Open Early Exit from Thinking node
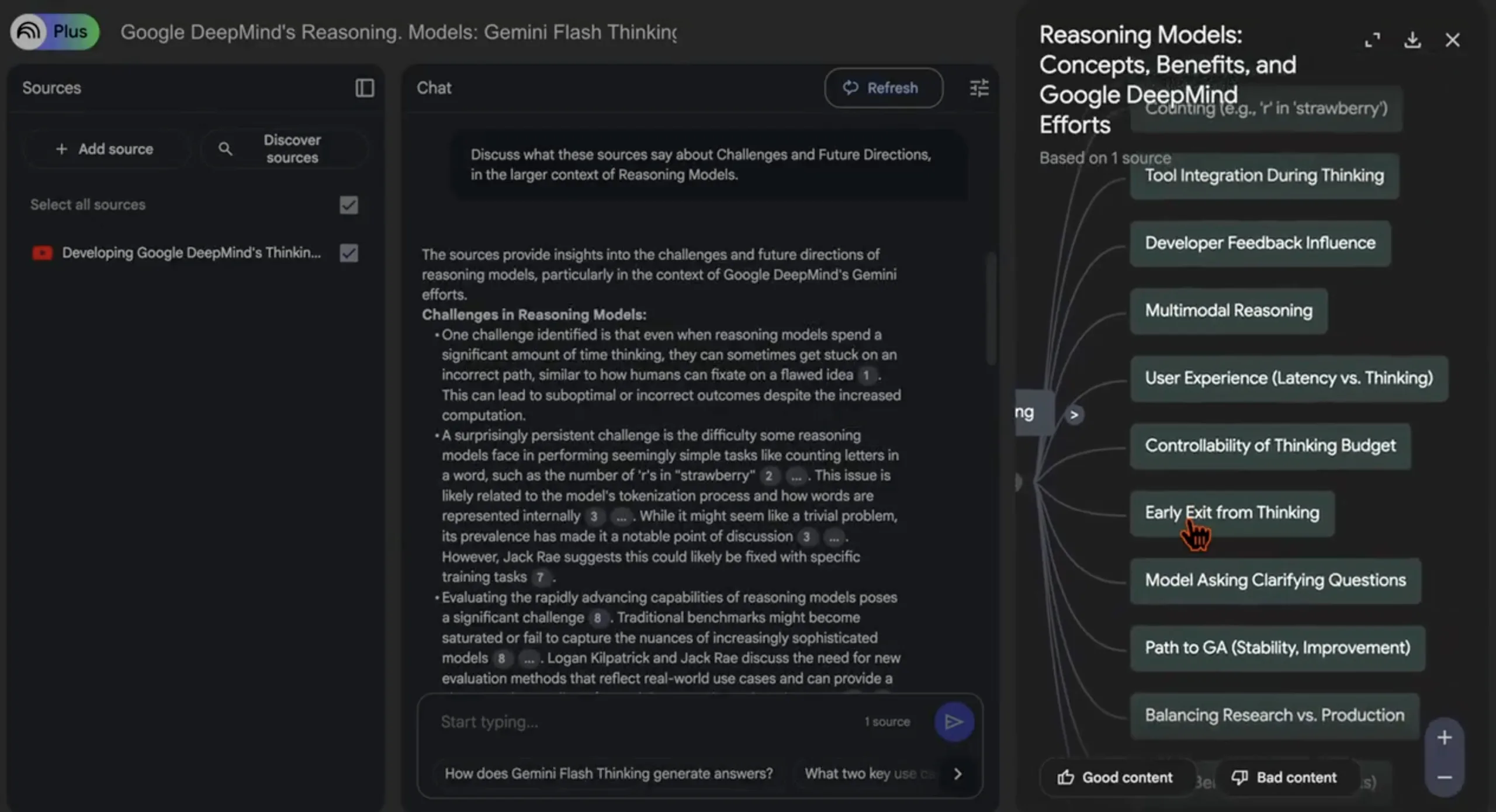The height and width of the screenshot is (812, 1496). pos(1232,513)
